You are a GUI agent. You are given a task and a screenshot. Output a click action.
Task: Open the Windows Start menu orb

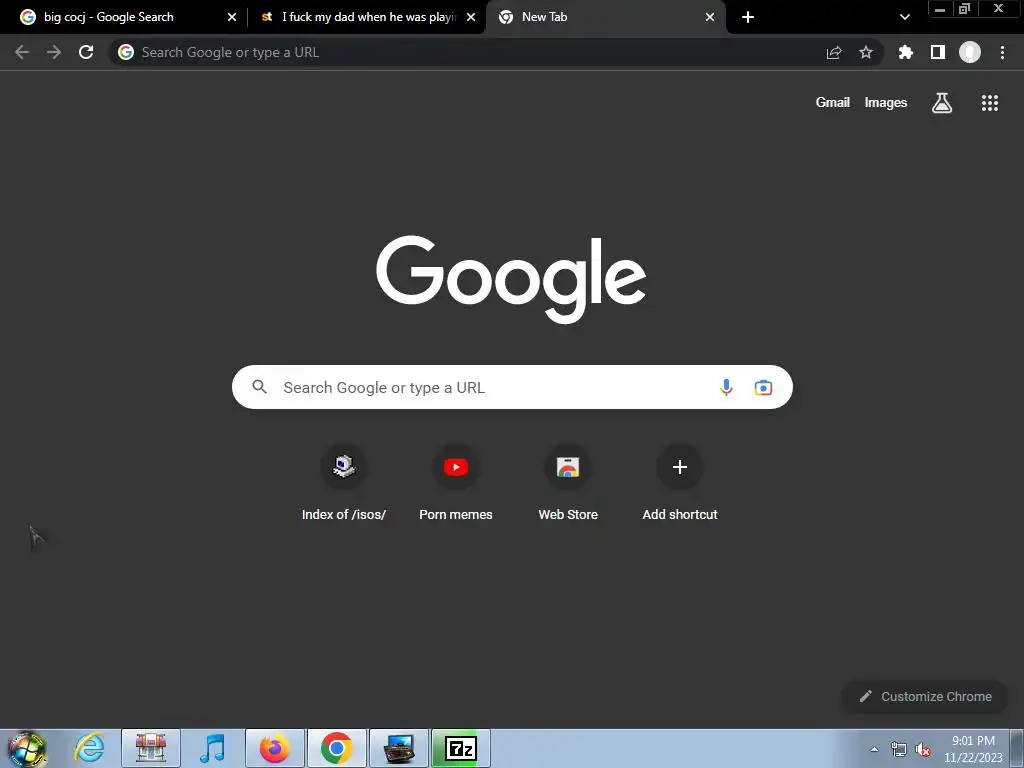click(x=27, y=748)
